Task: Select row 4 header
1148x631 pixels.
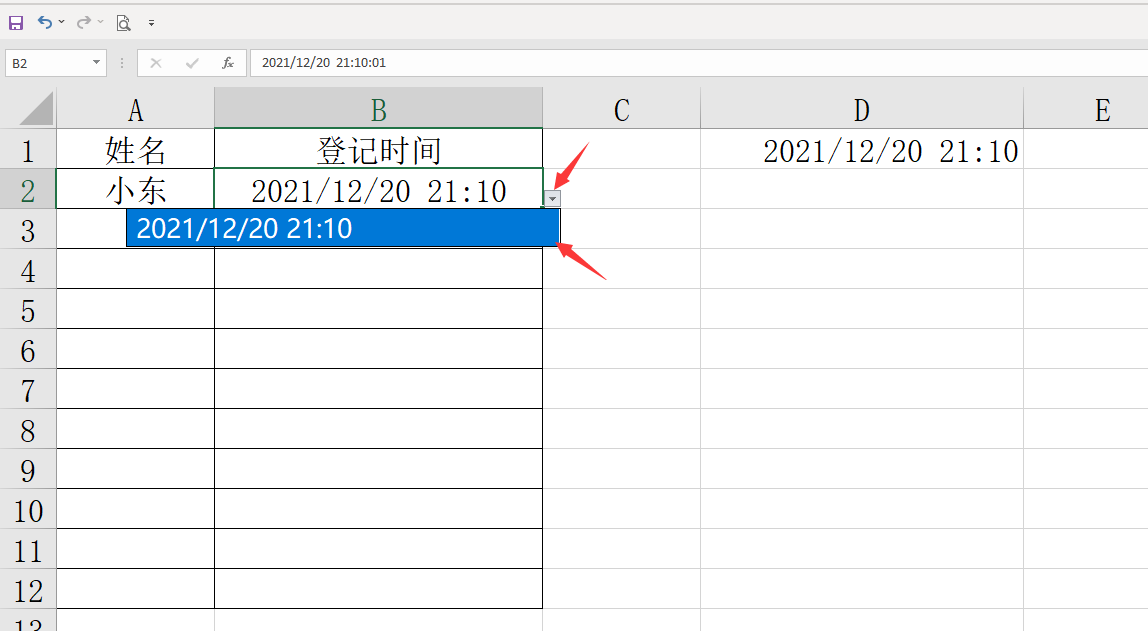Action: [x=28, y=269]
